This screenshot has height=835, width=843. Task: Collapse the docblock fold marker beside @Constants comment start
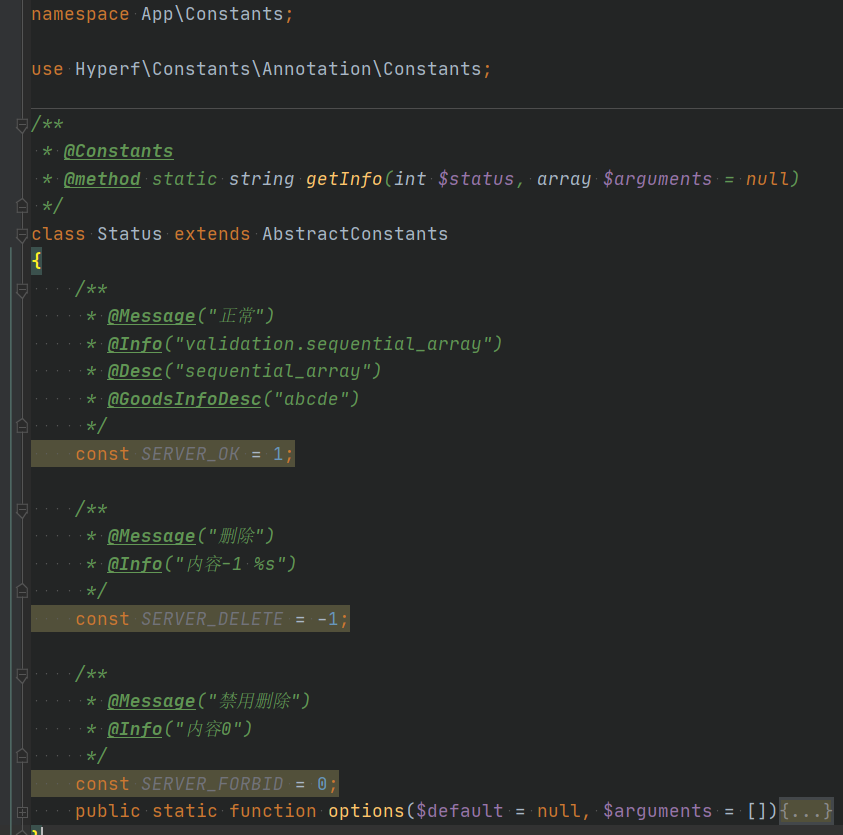[x=22, y=126]
